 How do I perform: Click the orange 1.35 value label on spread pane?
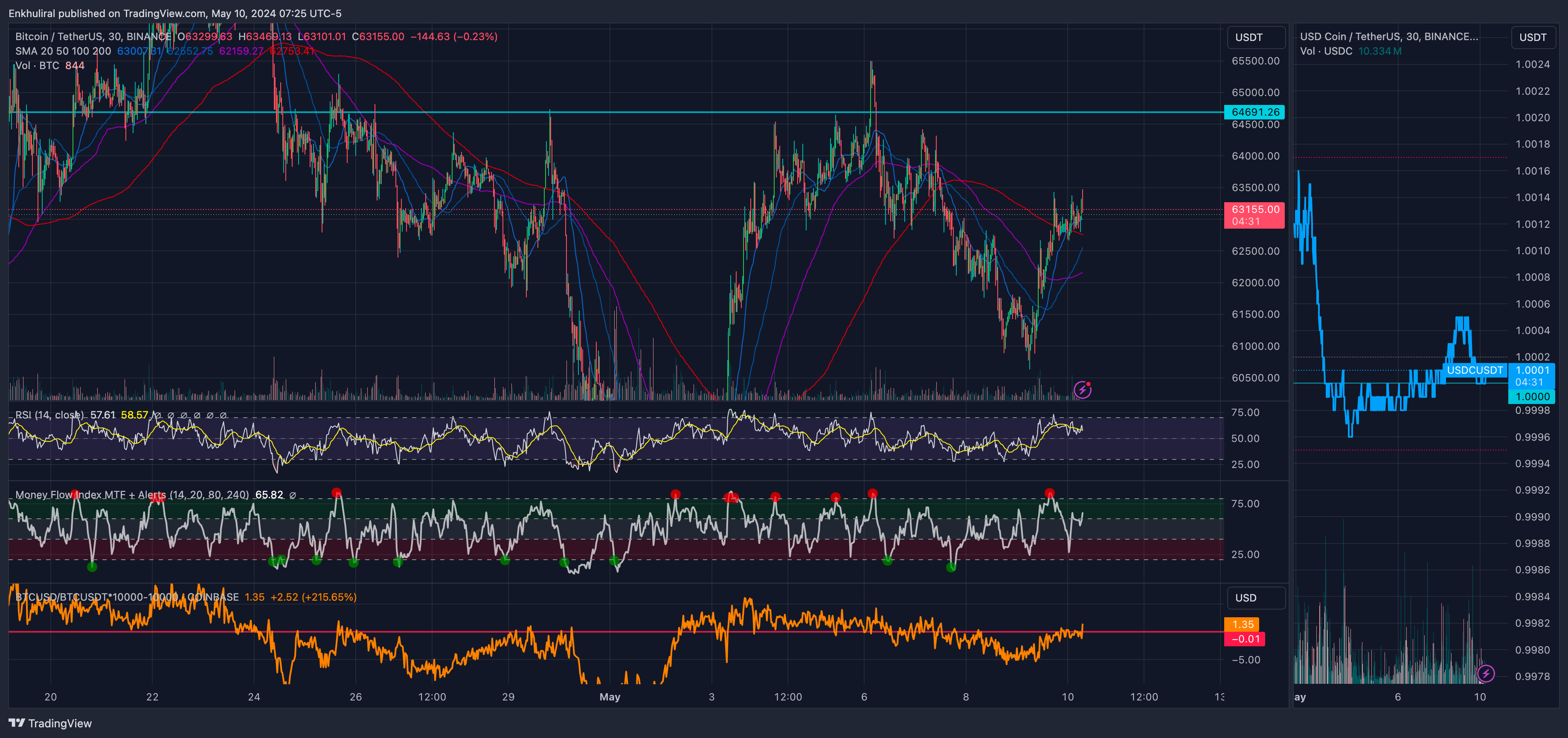point(1242,625)
